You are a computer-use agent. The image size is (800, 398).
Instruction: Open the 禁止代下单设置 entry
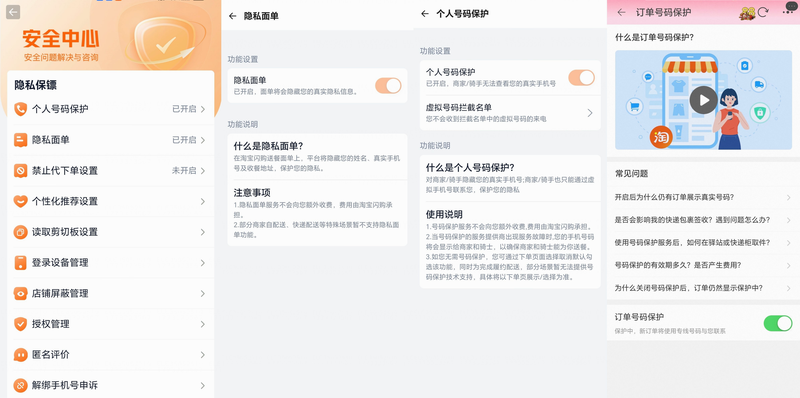pos(111,170)
